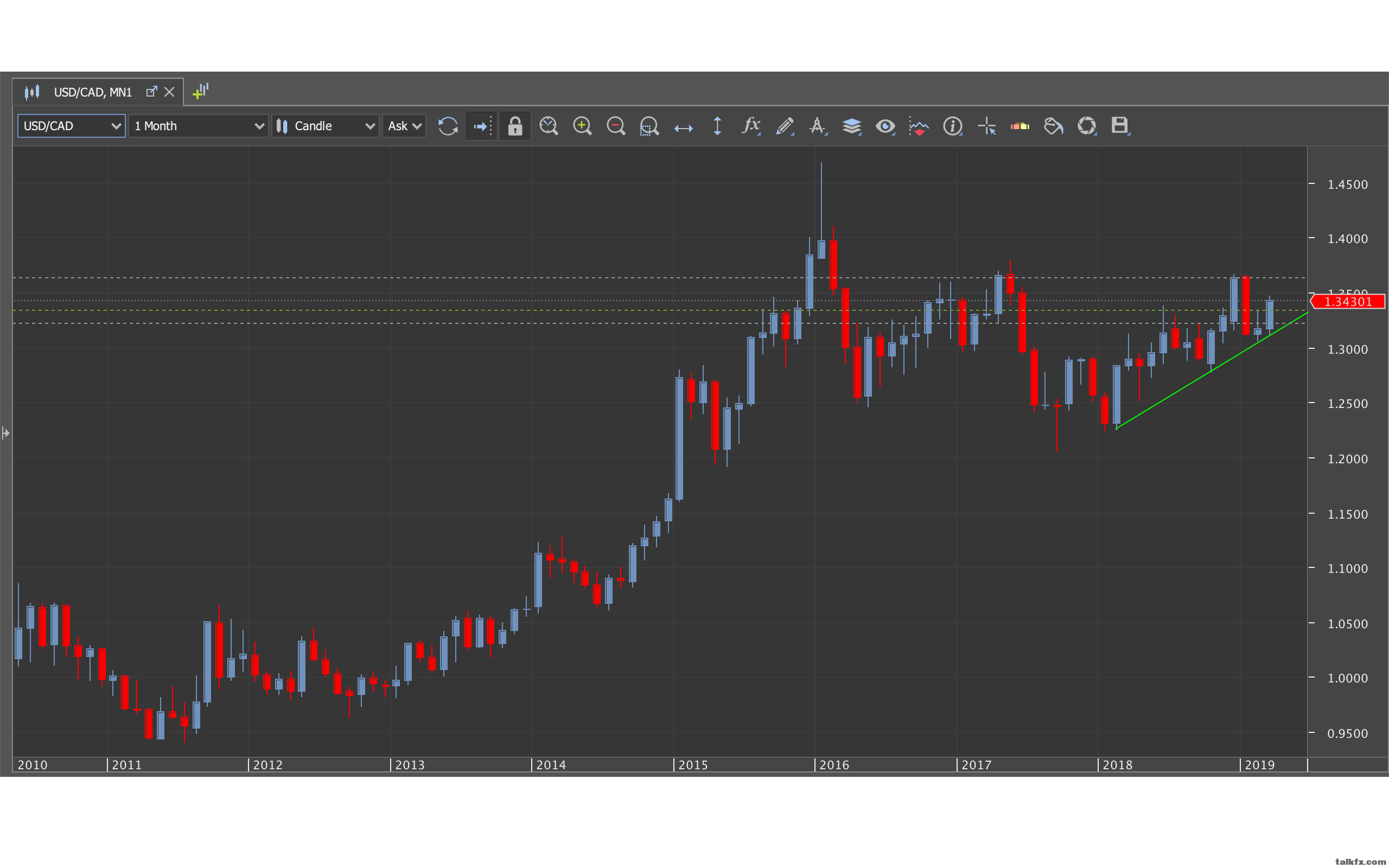1389x868 pixels.
Task: Open the 1 Month timeframe dropdown
Action: tap(199, 126)
